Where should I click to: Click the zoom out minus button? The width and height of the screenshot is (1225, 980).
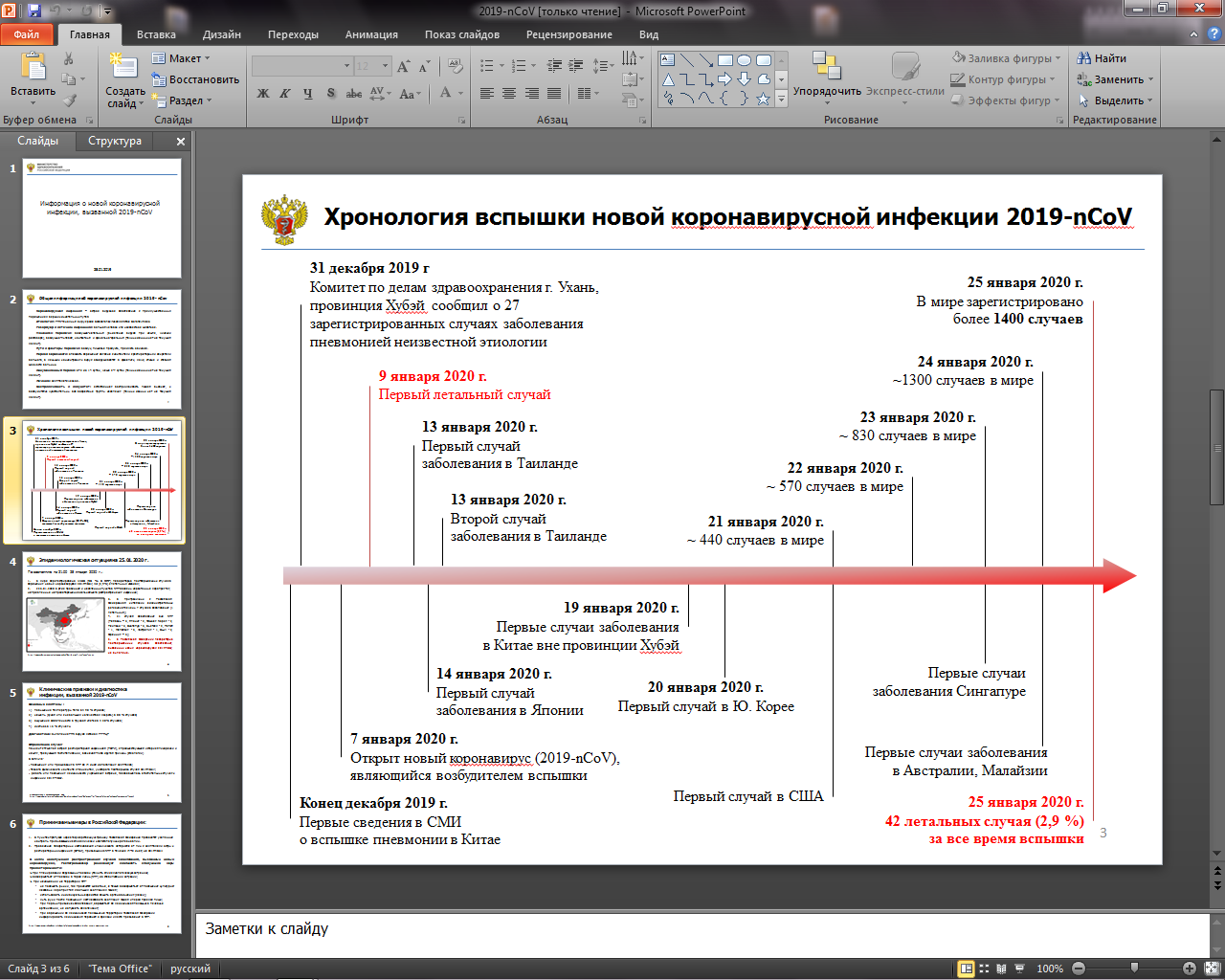(x=1079, y=969)
